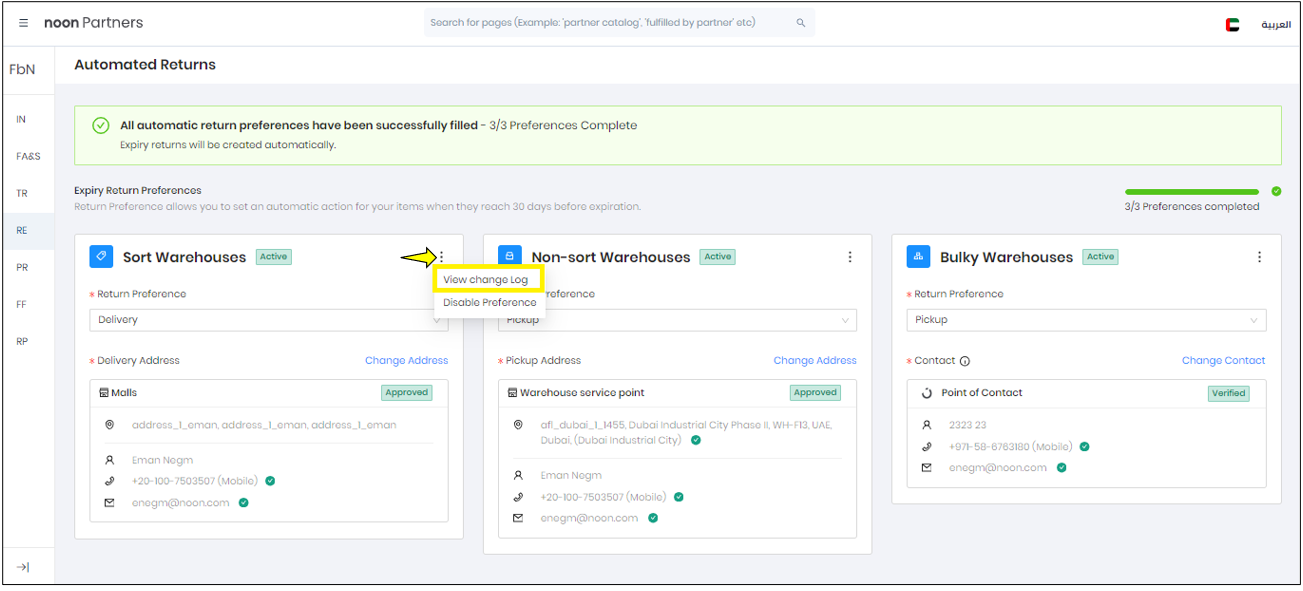Click verified check after +971-58-6763180 (Mobile)

pos(1084,447)
